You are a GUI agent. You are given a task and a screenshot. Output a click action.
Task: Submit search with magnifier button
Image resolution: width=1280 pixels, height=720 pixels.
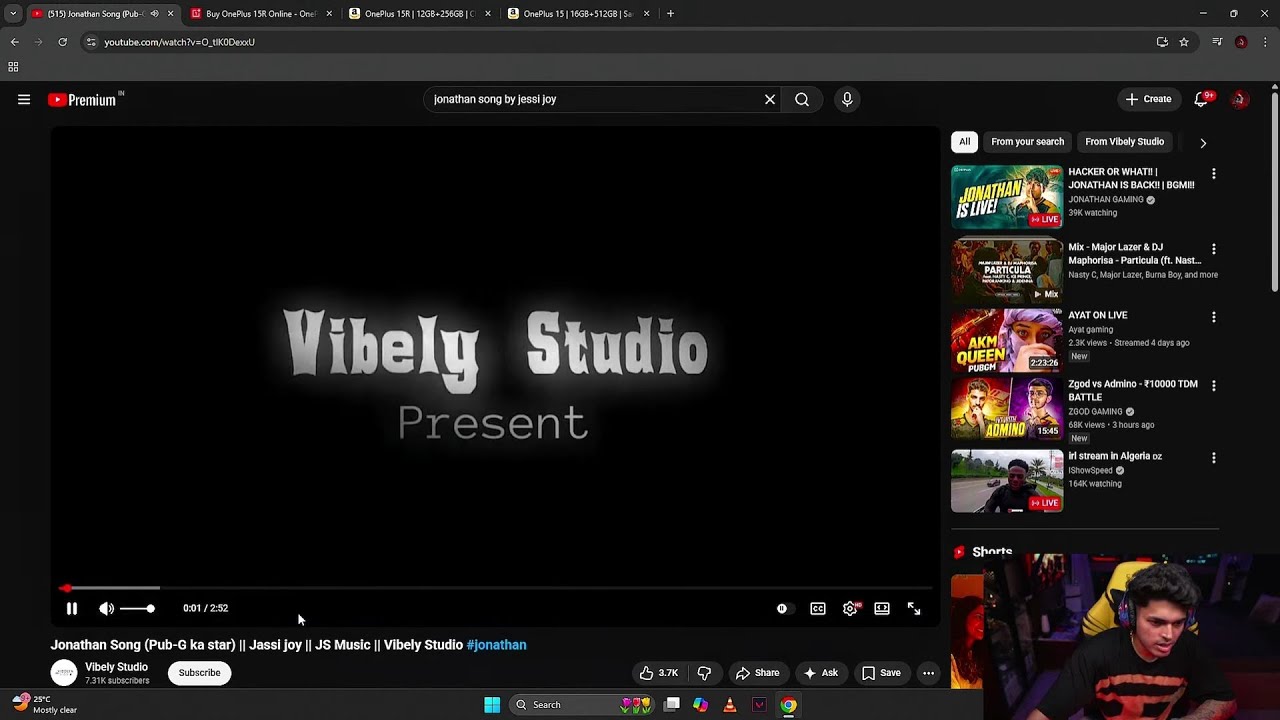[802, 99]
